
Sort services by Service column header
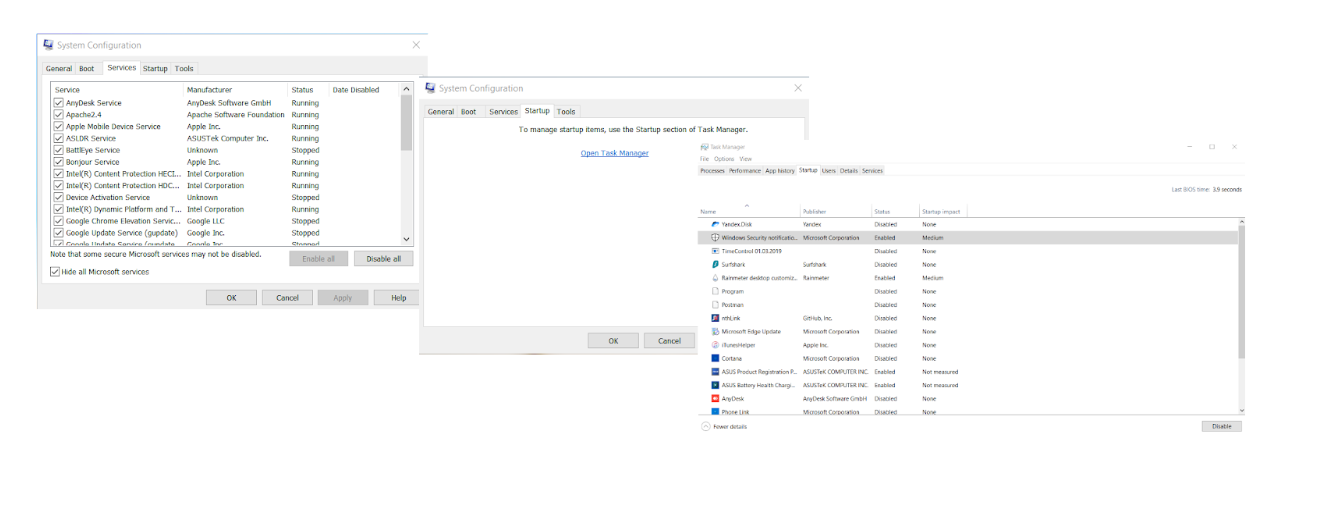click(x=117, y=90)
